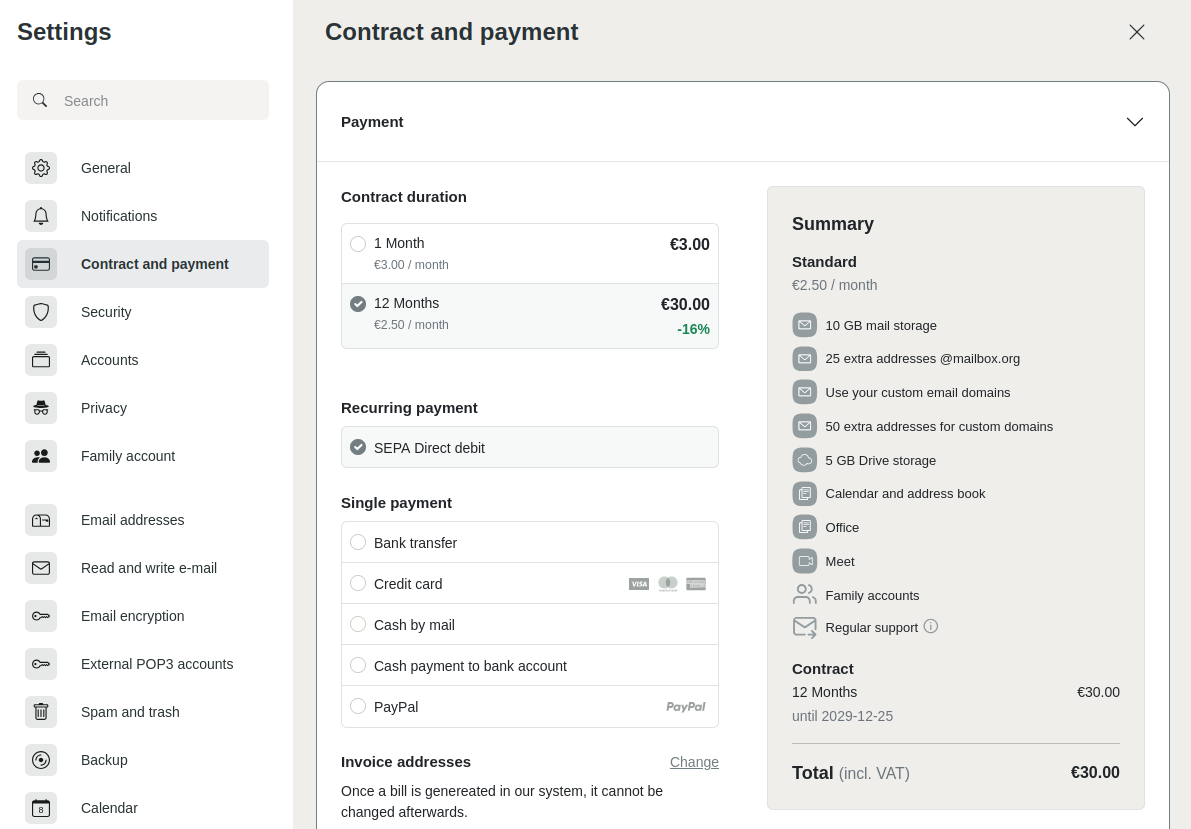
Task: Open the Family account settings
Action: click(128, 456)
